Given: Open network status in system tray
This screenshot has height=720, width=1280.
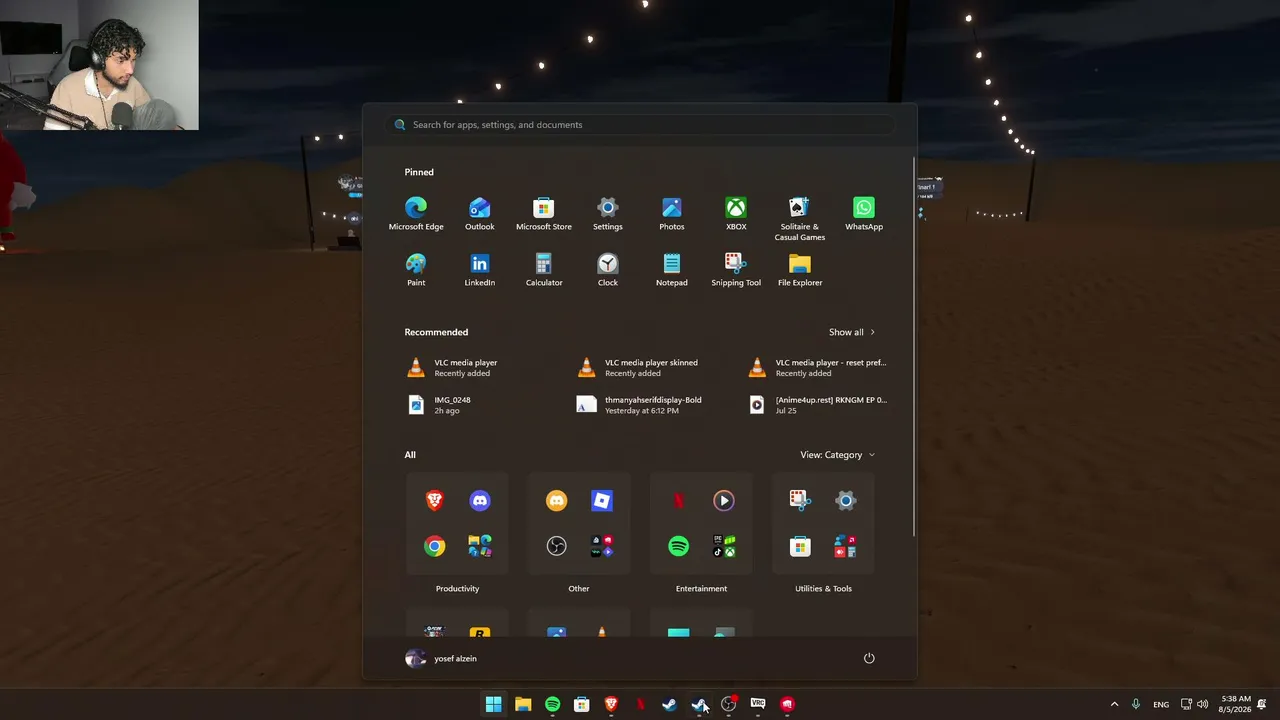Looking at the screenshot, I should coord(1186,704).
